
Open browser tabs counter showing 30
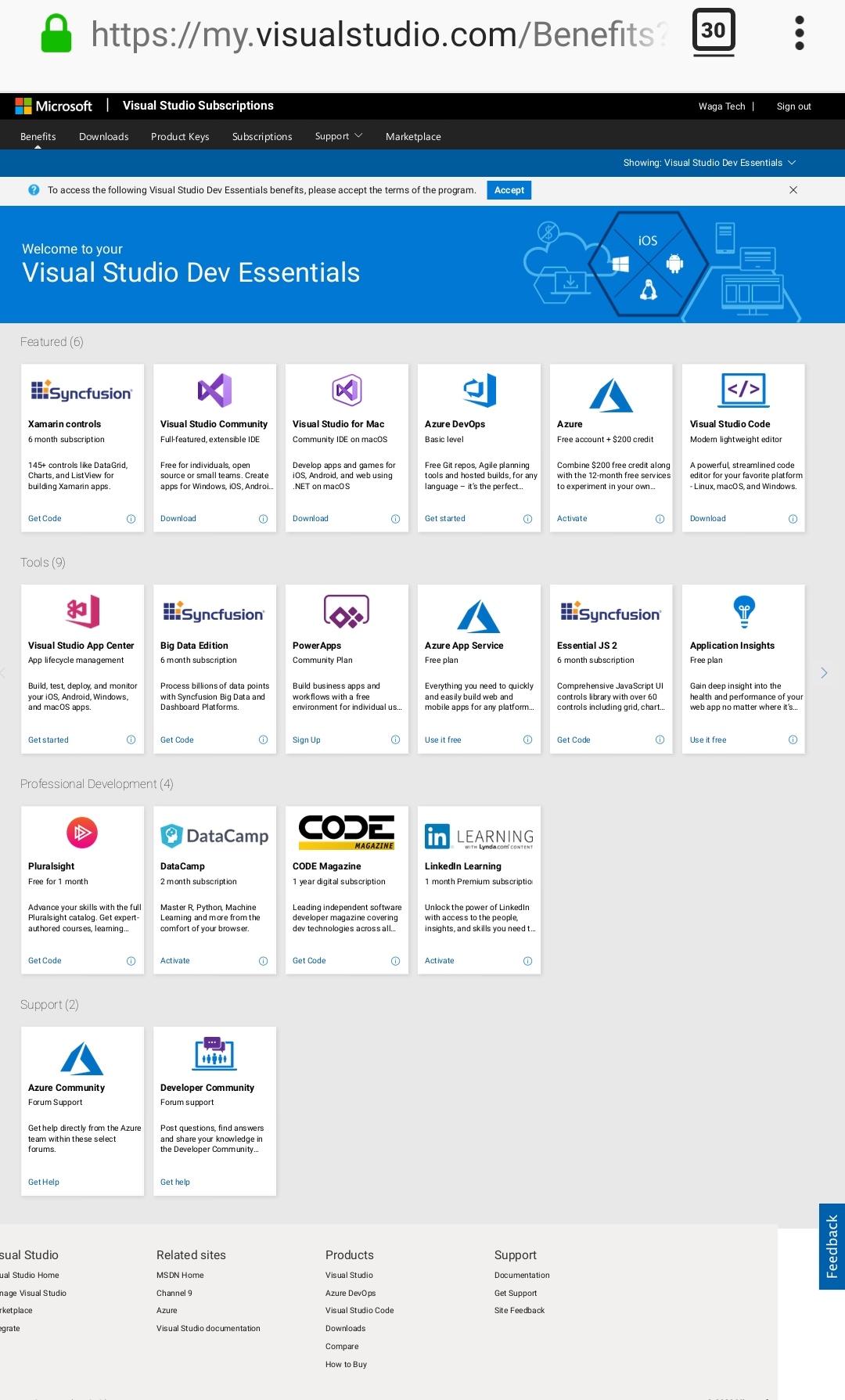tap(714, 32)
